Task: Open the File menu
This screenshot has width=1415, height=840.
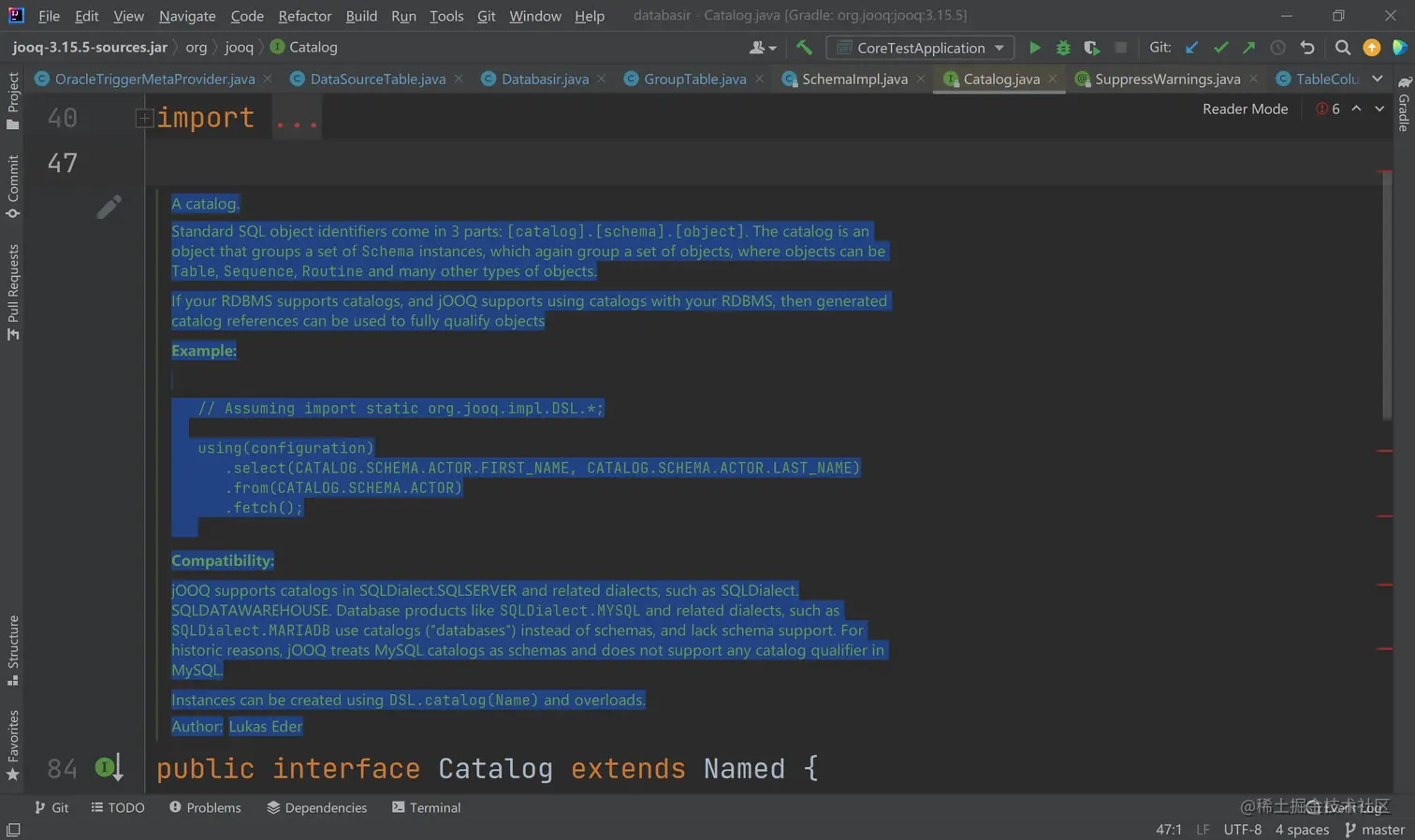Action: tap(49, 16)
